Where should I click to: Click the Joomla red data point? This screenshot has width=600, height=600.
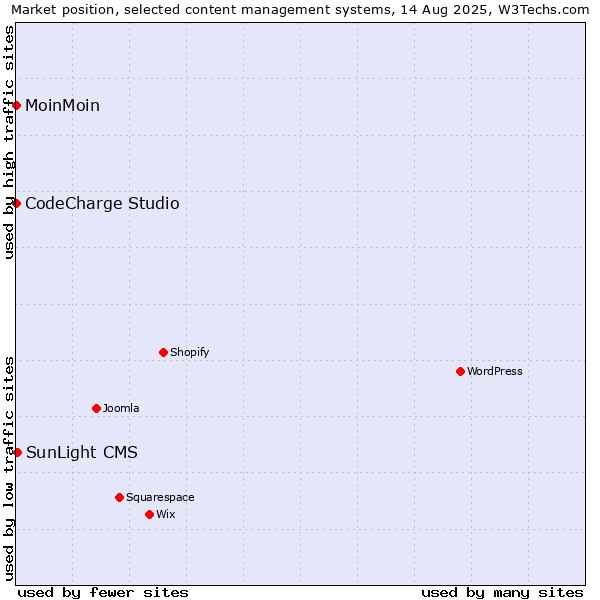click(96, 408)
